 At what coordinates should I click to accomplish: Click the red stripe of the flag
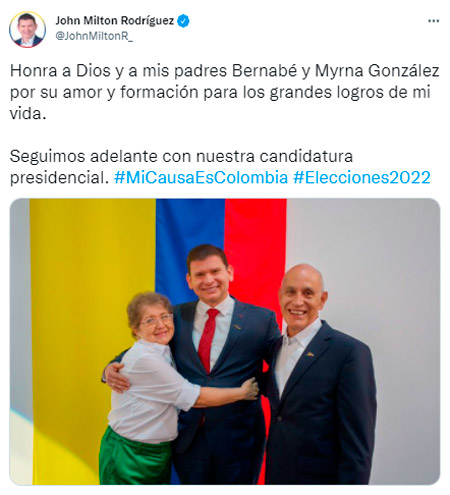255,240
